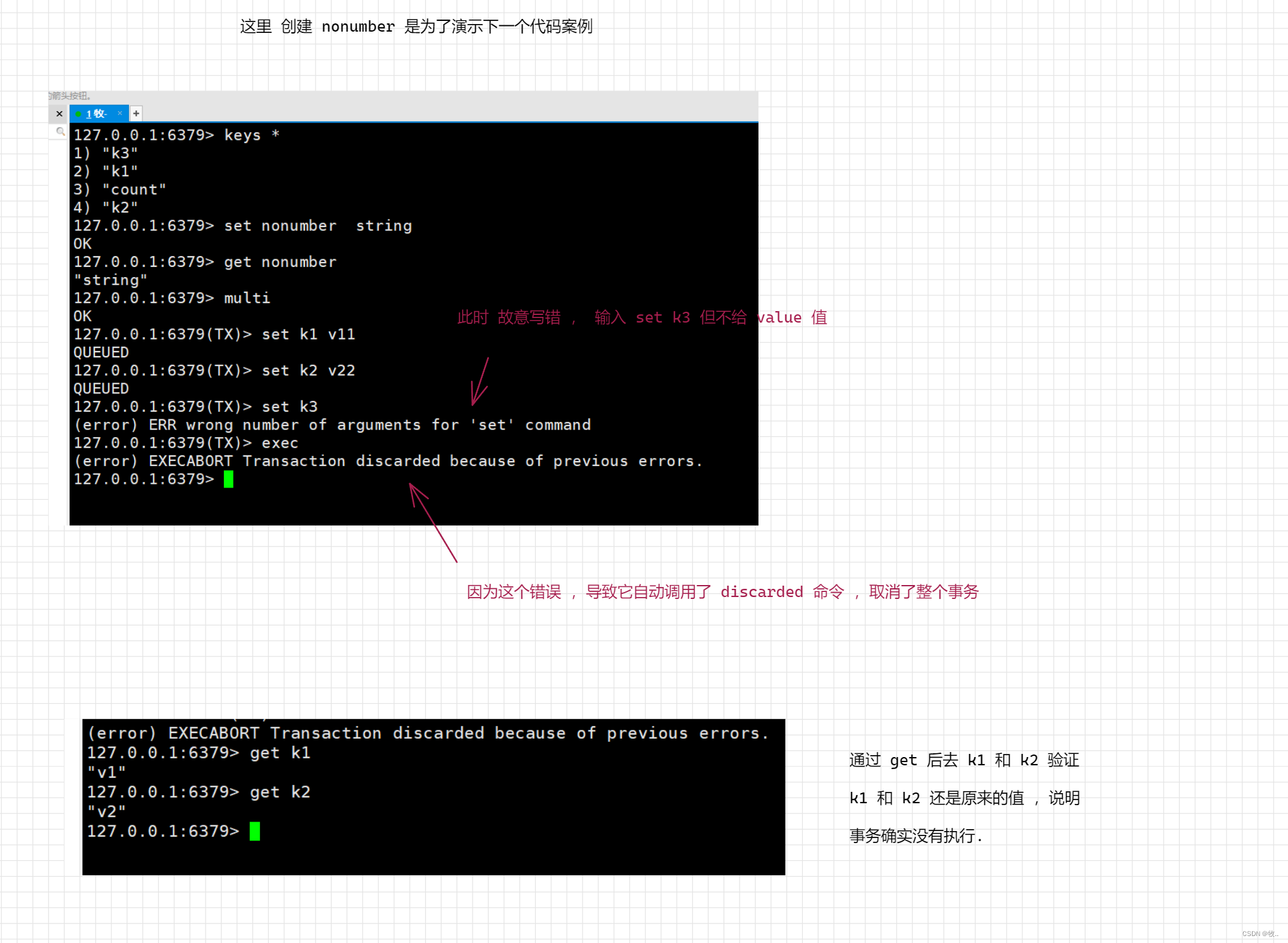This screenshot has width=1288, height=943.
Task: Select the '4) "k2"' result row
Action: pos(106,208)
